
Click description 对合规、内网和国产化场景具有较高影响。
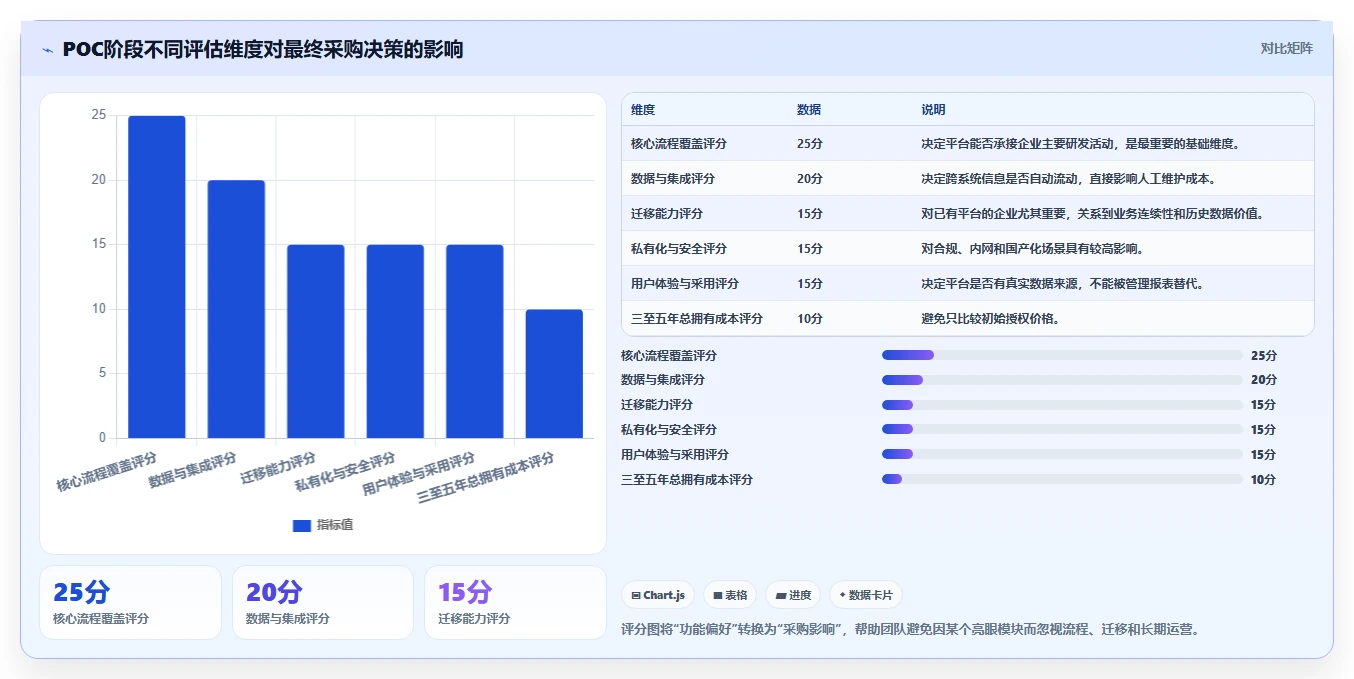click(1033, 249)
